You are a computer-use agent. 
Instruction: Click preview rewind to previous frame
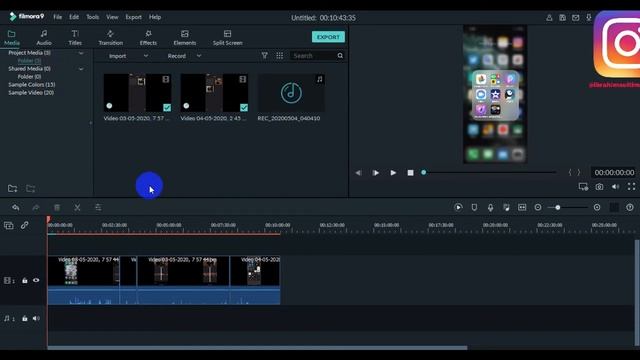(x=358, y=173)
